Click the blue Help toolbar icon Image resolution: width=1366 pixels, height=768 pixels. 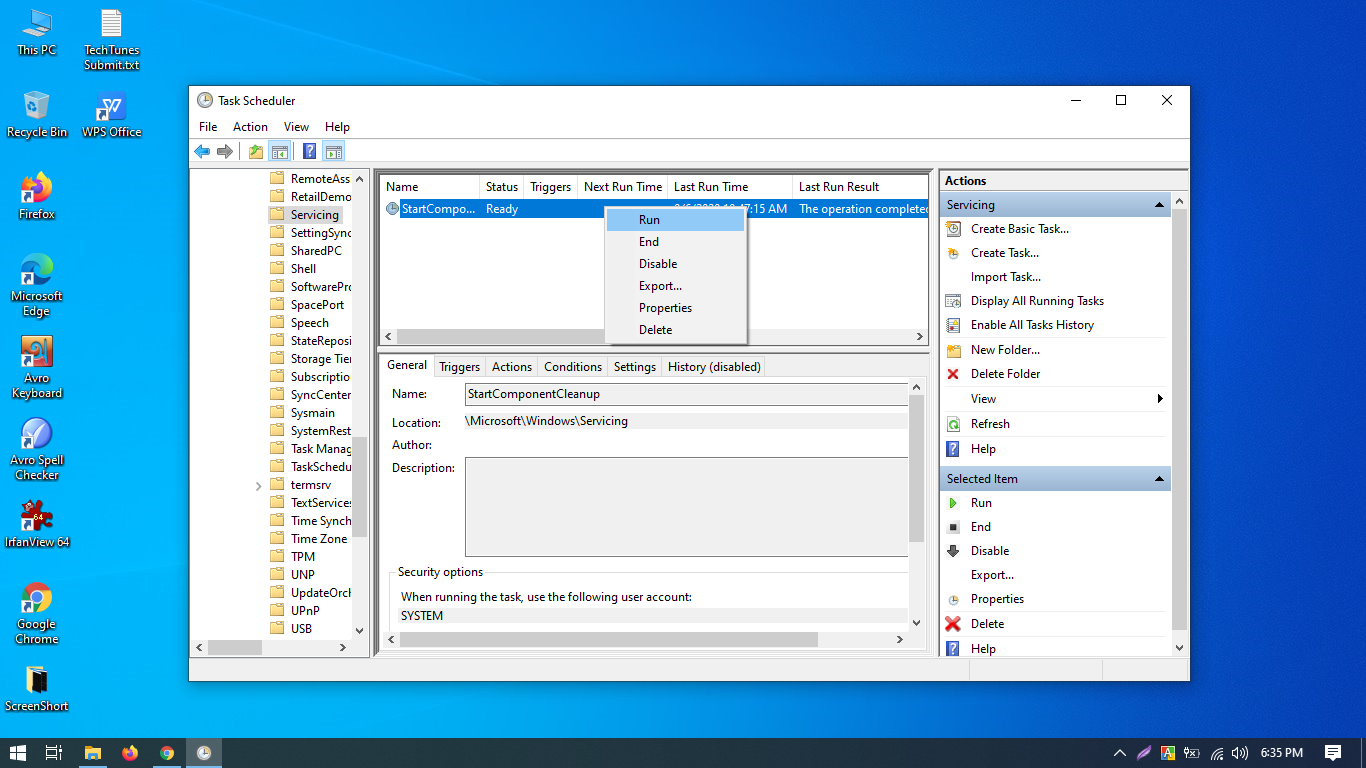click(310, 151)
